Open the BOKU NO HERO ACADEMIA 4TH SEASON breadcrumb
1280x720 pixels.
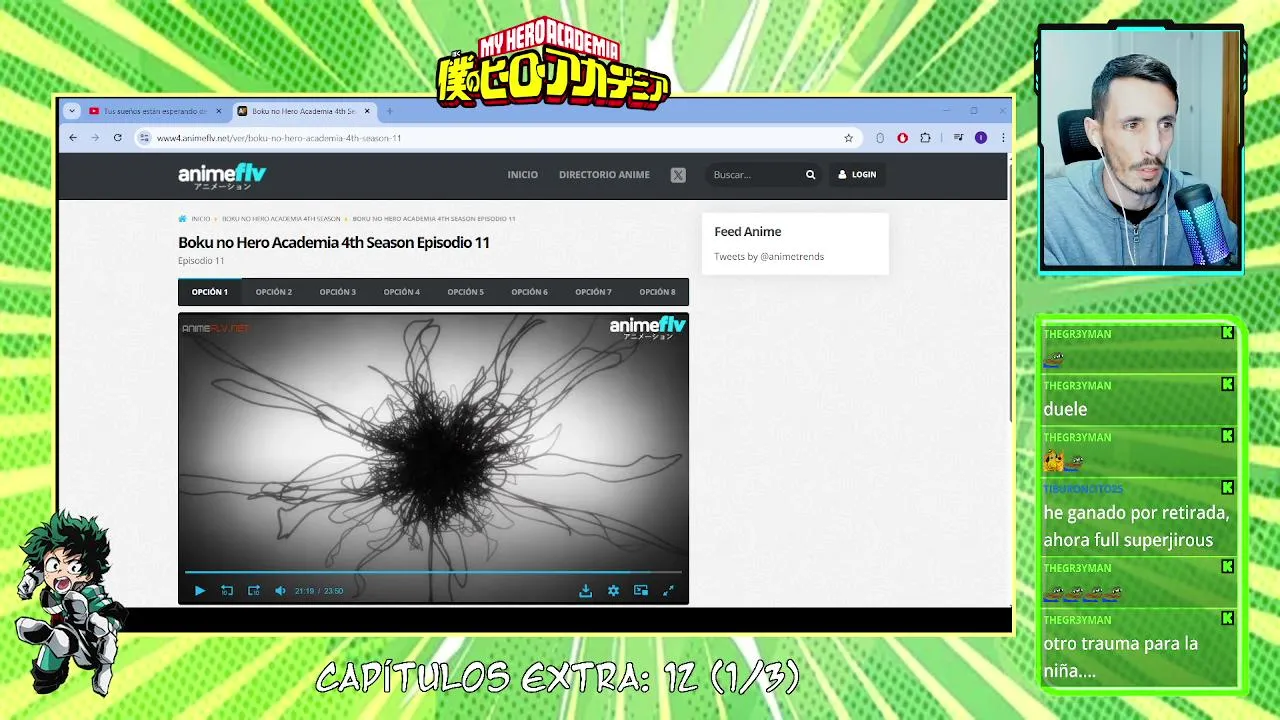click(281, 219)
